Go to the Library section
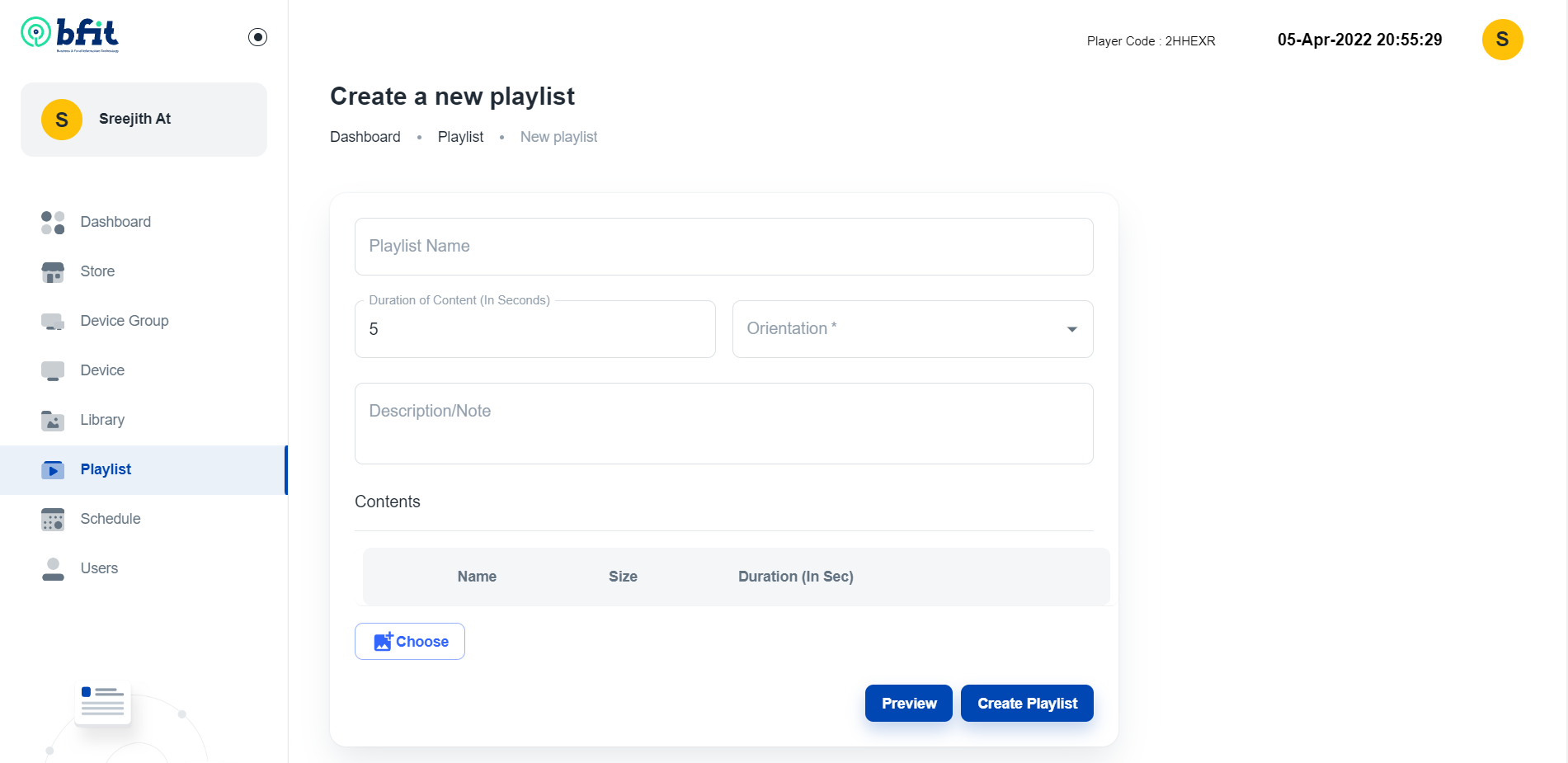This screenshot has height=763, width=1568. 144,420
